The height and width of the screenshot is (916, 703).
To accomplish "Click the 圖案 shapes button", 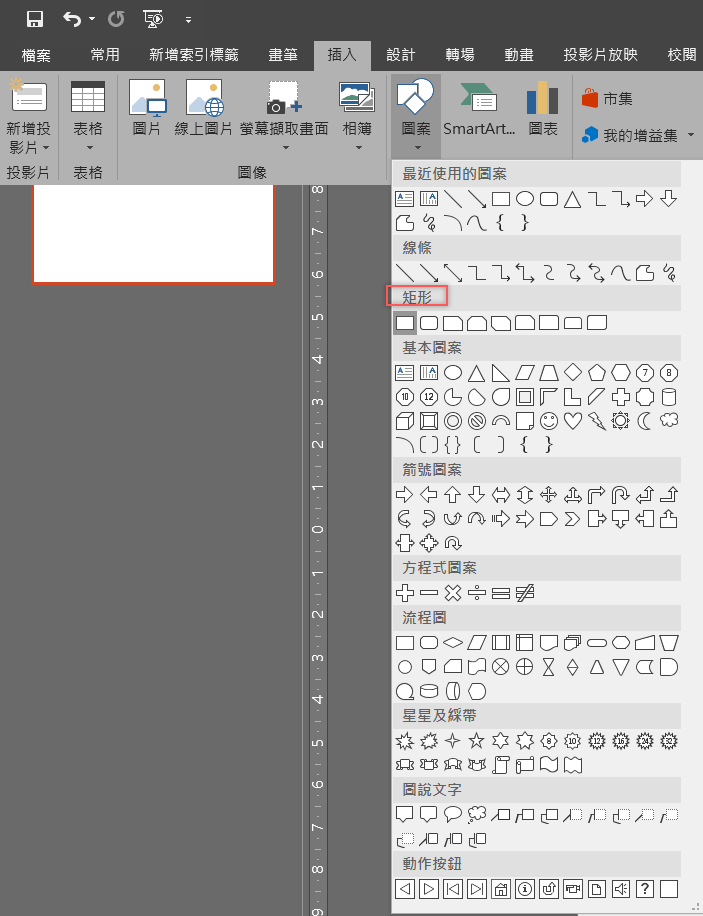I will (416, 116).
